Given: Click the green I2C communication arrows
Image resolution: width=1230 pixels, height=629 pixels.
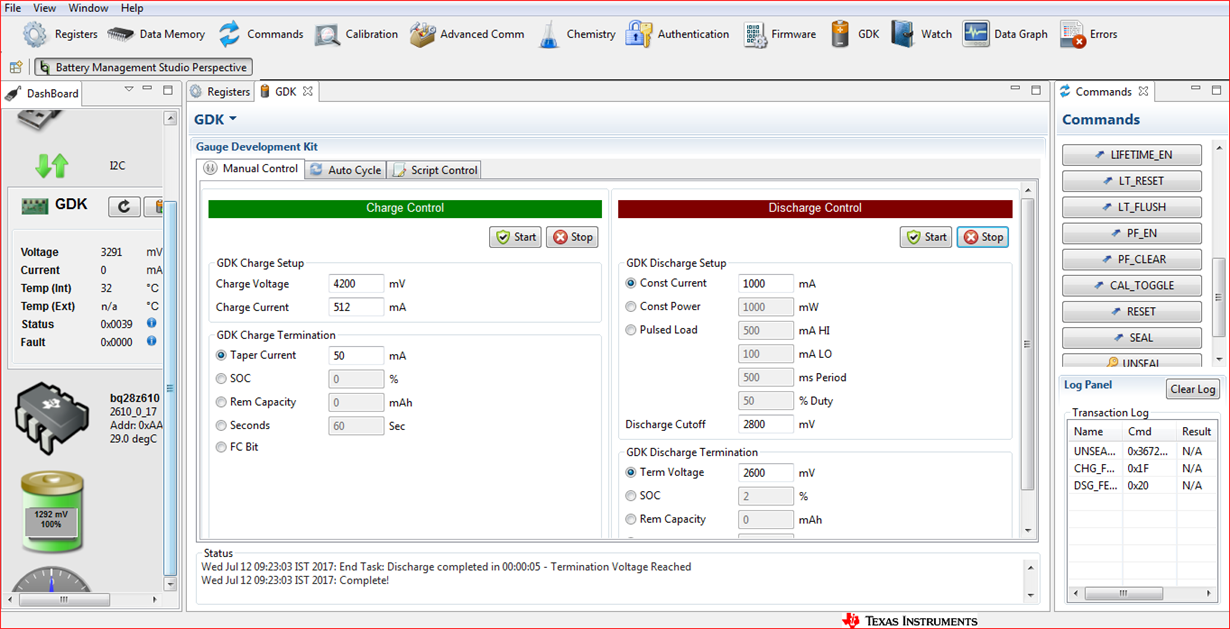Looking at the screenshot, I should coord(51,165).
